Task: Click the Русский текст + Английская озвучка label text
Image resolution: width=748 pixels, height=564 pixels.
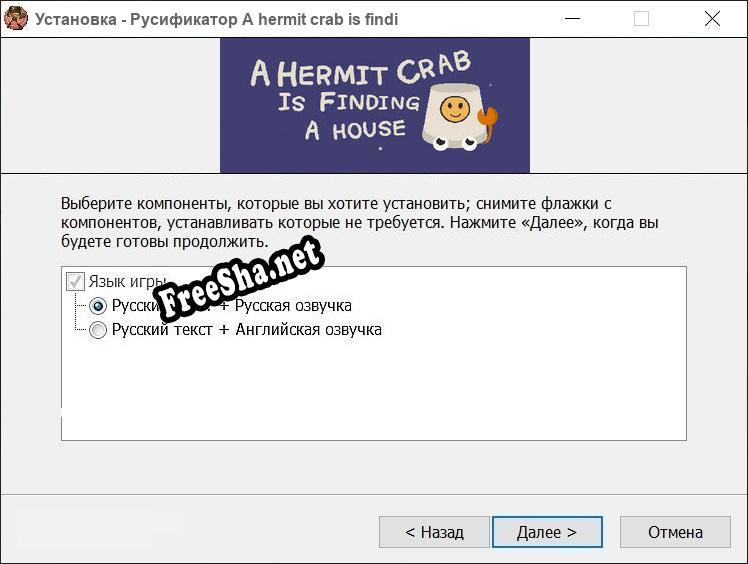Action: point(246,330)
